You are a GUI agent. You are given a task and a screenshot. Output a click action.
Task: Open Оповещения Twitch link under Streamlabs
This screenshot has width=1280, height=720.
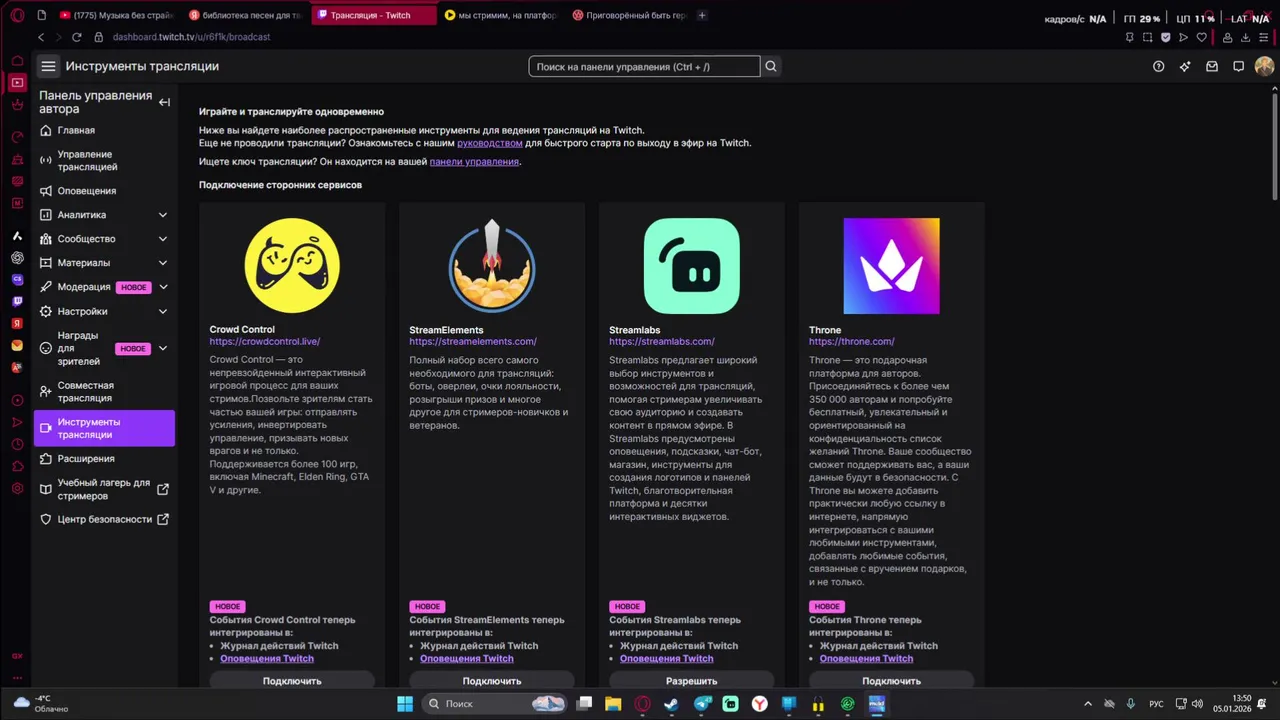point(667,658)
